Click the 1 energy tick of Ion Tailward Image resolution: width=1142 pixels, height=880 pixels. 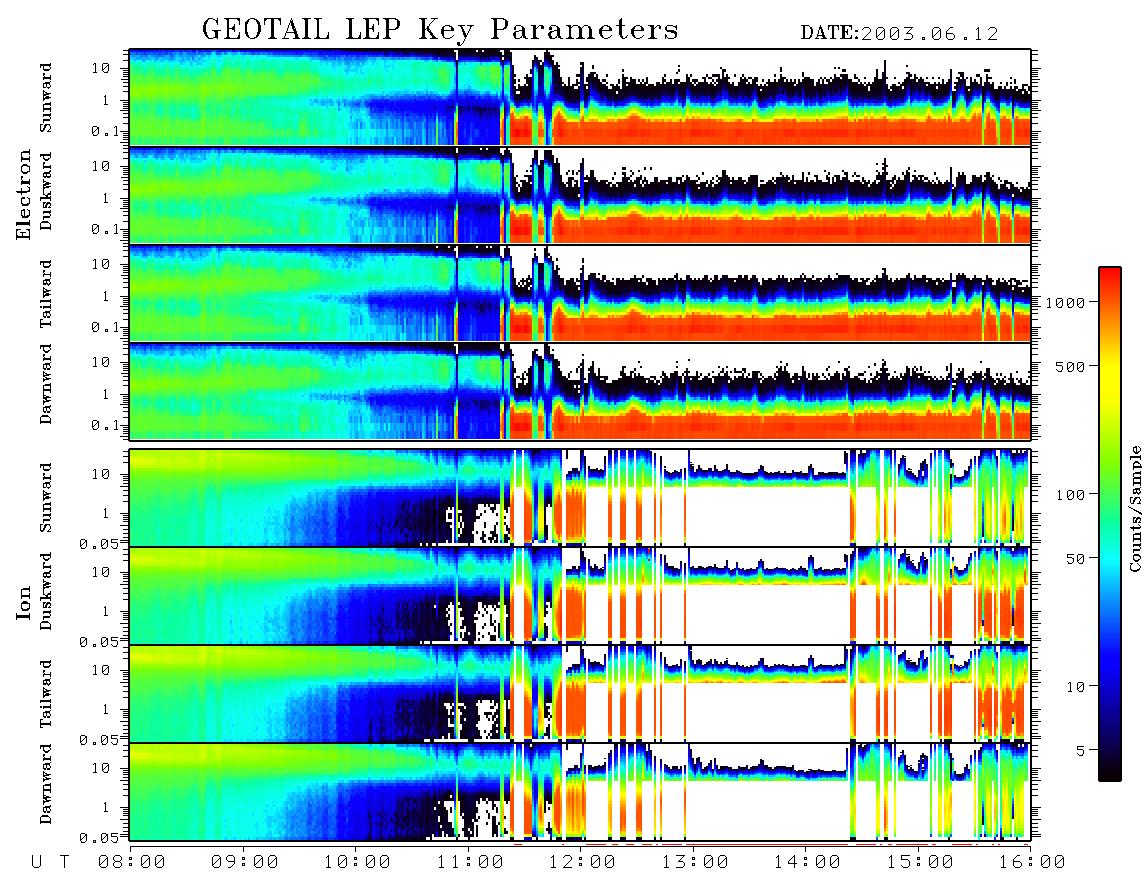tap(106, 709)
